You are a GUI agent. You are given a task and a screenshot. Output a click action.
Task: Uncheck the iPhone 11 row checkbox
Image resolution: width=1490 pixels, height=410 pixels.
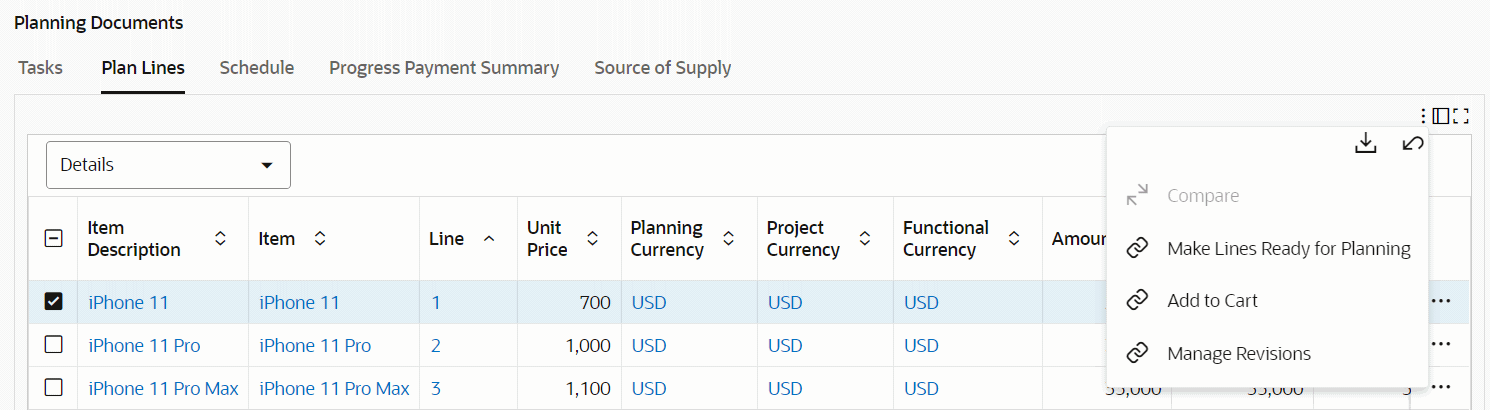point(54,301)
